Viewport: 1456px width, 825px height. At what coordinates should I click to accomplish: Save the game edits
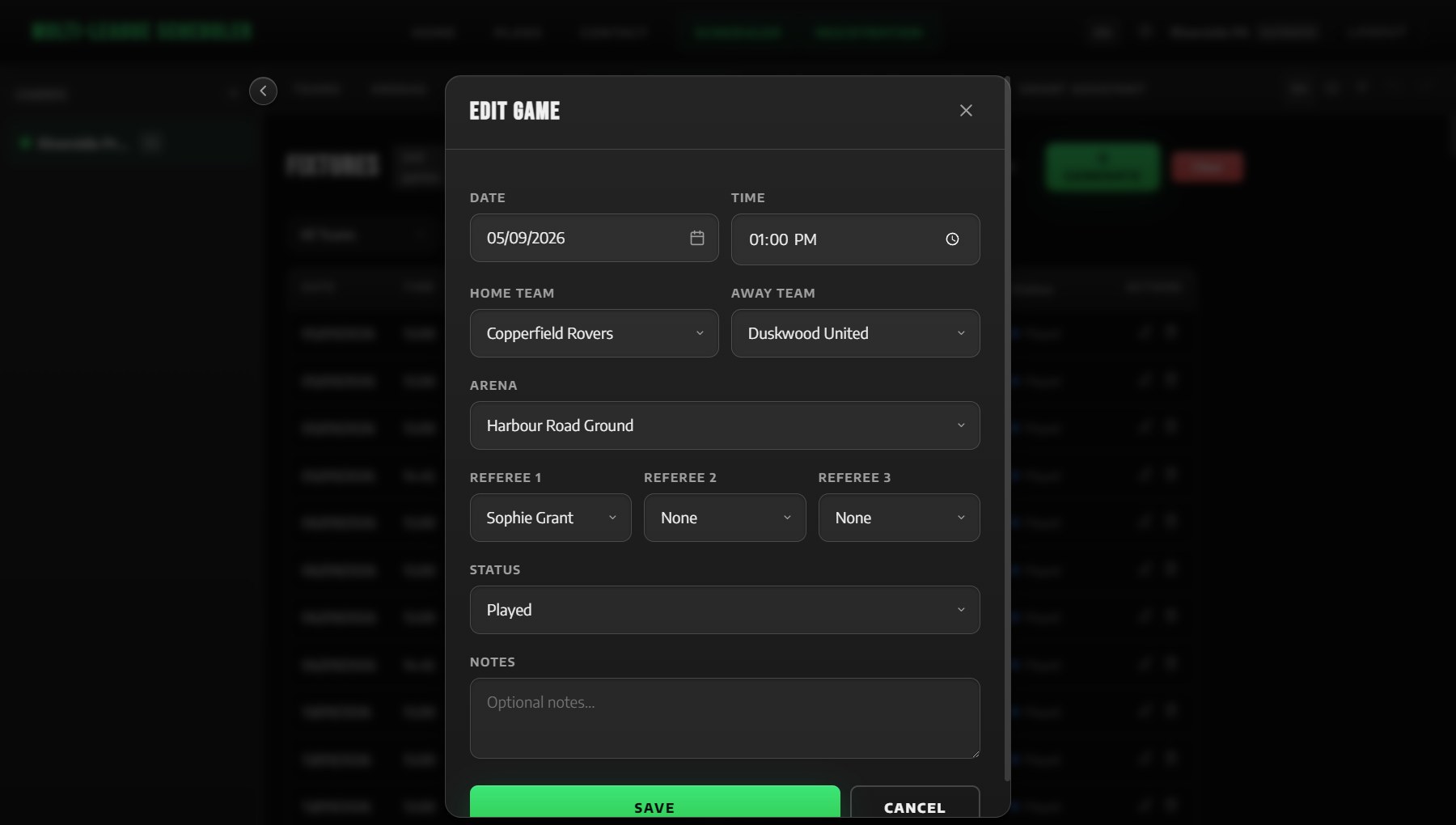pos(654,803)
